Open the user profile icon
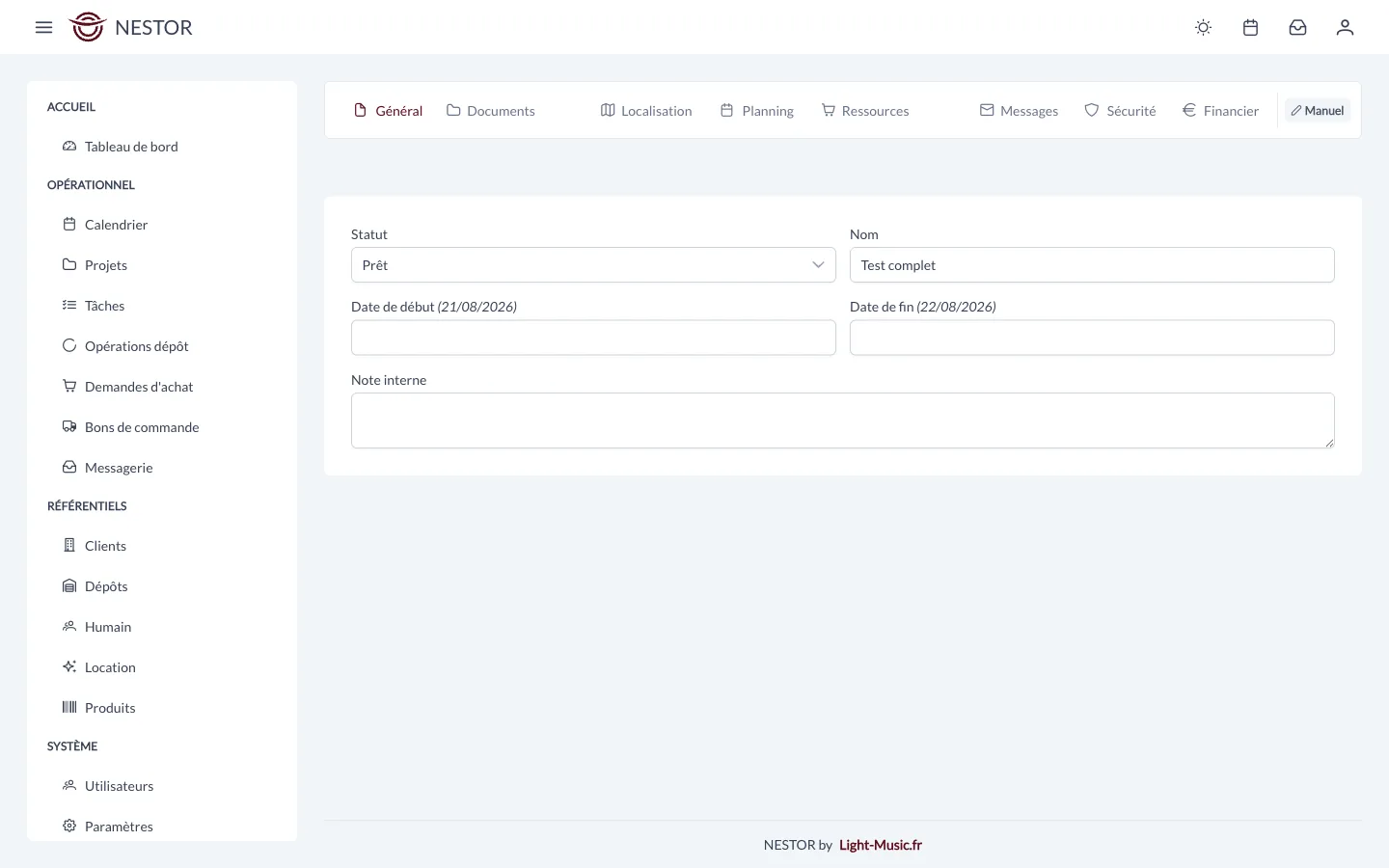The image size is (1389, 868). tap(1345, 27)
